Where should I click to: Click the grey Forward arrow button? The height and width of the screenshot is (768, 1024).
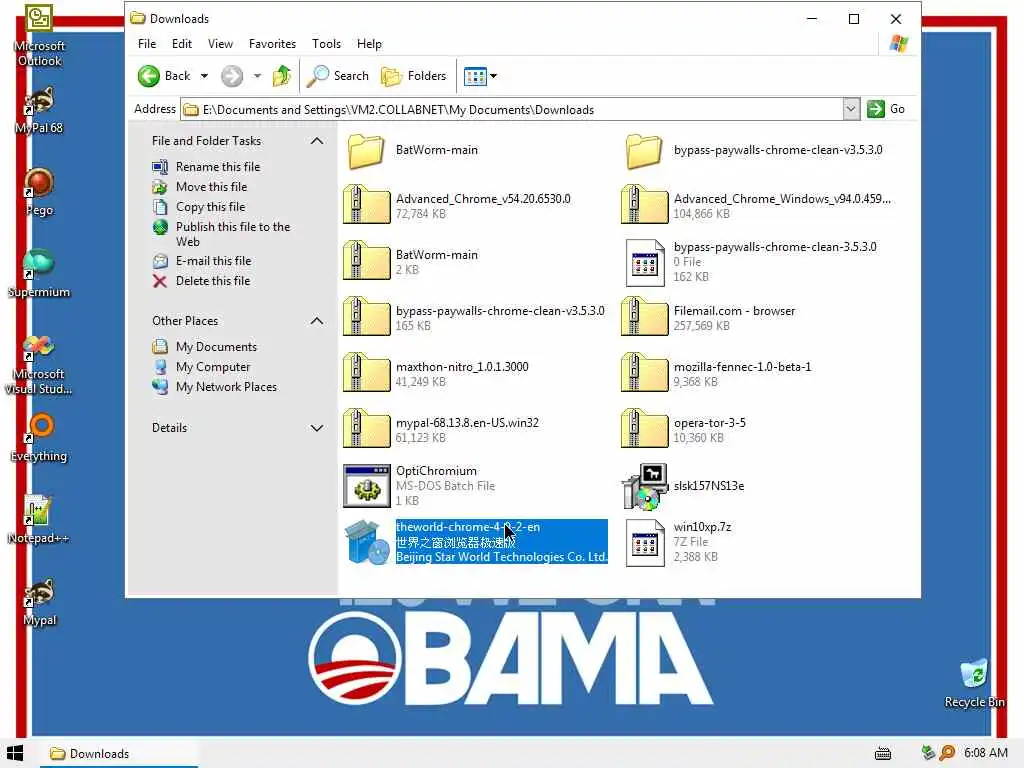232,76
